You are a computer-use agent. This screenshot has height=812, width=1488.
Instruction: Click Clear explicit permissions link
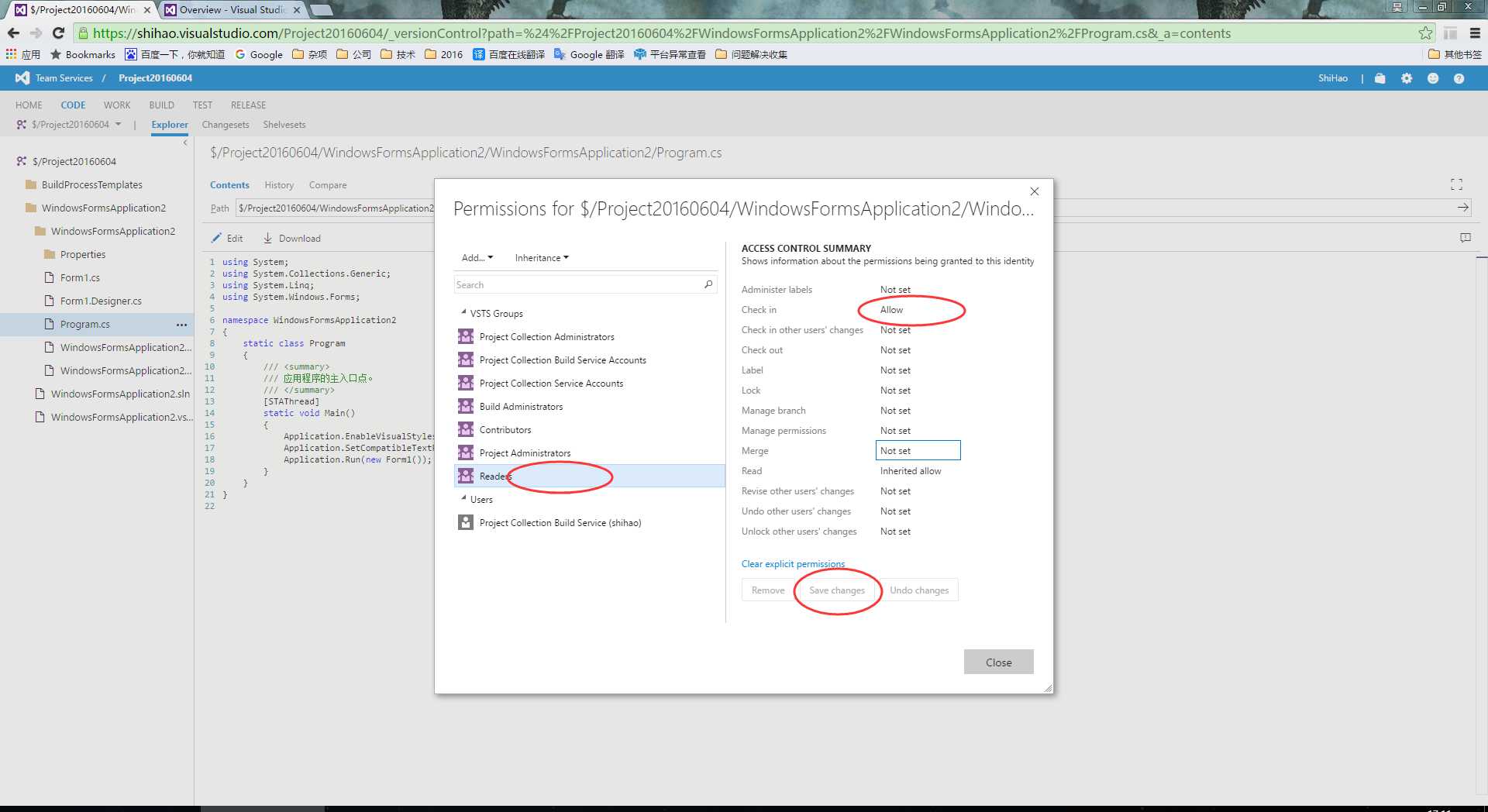pos(793,563)
